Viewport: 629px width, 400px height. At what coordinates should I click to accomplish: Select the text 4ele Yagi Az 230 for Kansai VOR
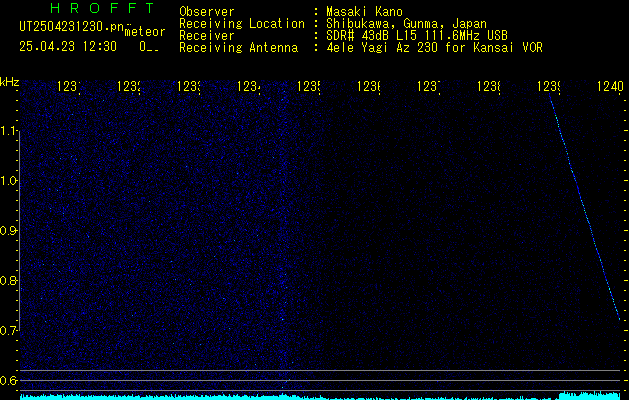pyautogui.click(x=434, y=48)
